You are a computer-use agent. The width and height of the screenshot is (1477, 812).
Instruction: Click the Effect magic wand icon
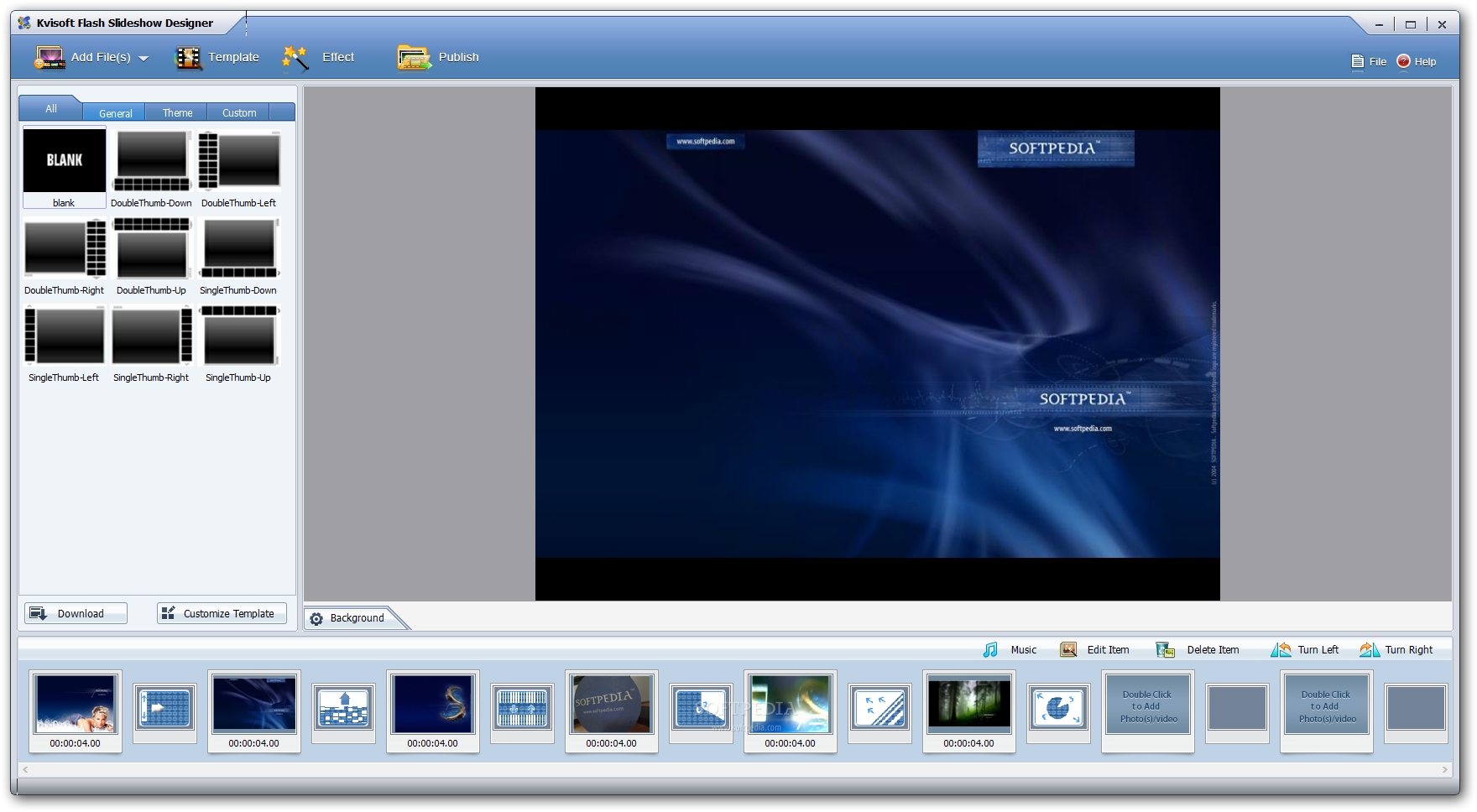point(295,57)
